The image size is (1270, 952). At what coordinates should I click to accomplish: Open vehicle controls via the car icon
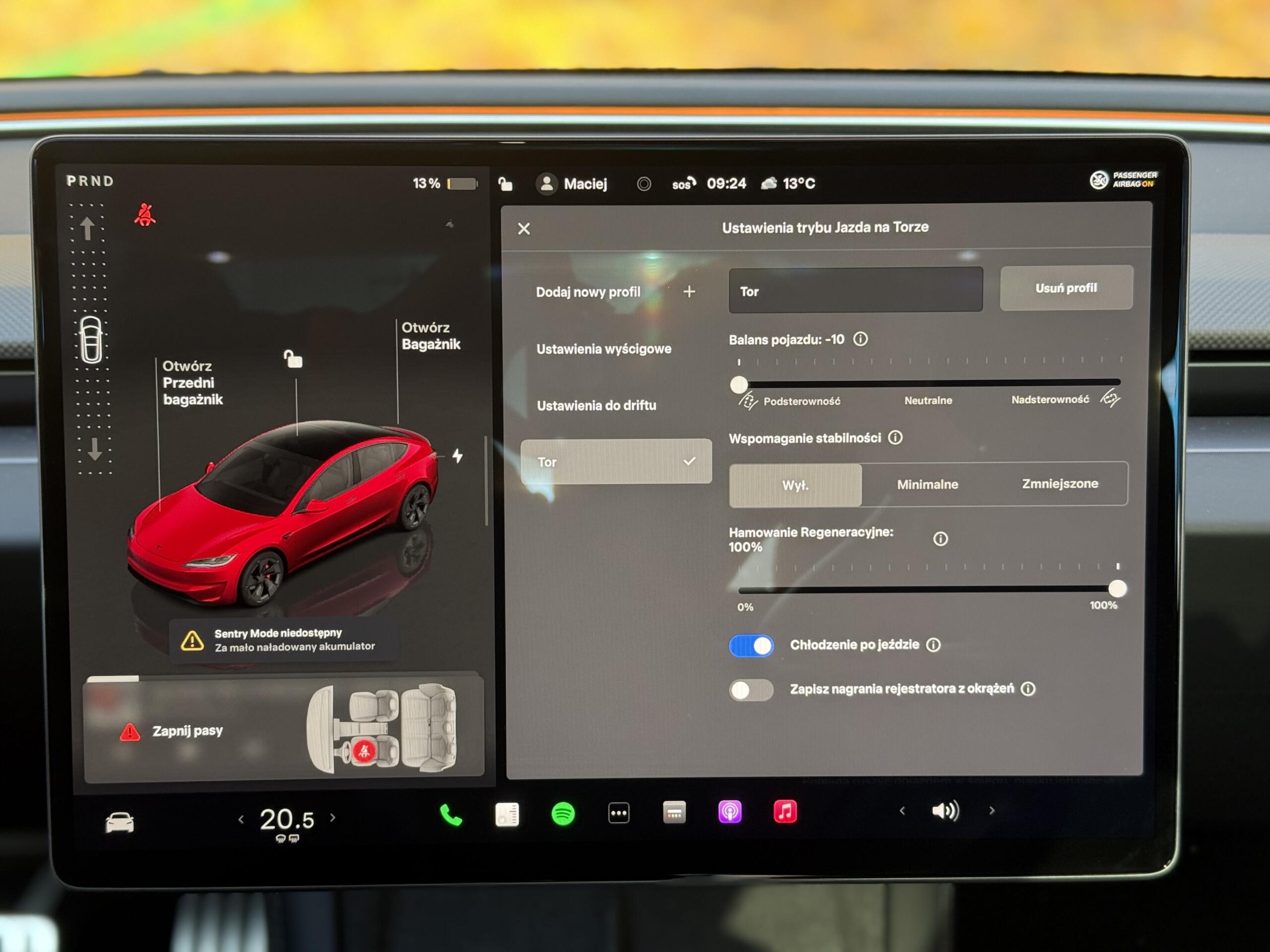[120, 822]
